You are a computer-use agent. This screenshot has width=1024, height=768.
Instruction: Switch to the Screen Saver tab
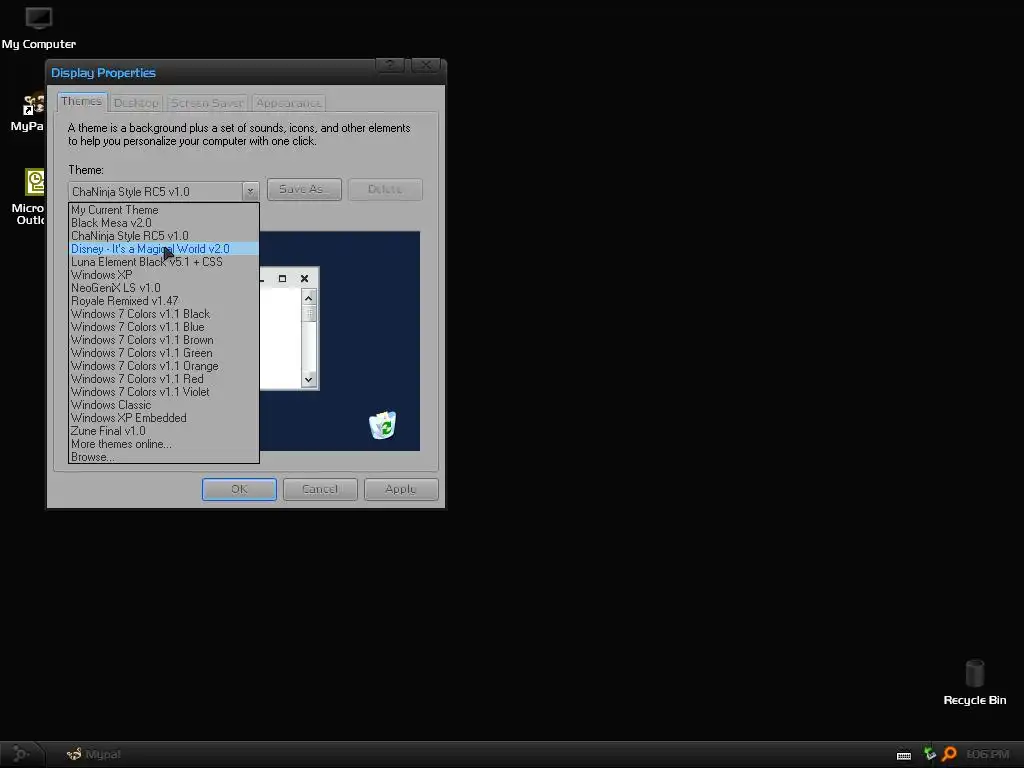tap(206, 103)
